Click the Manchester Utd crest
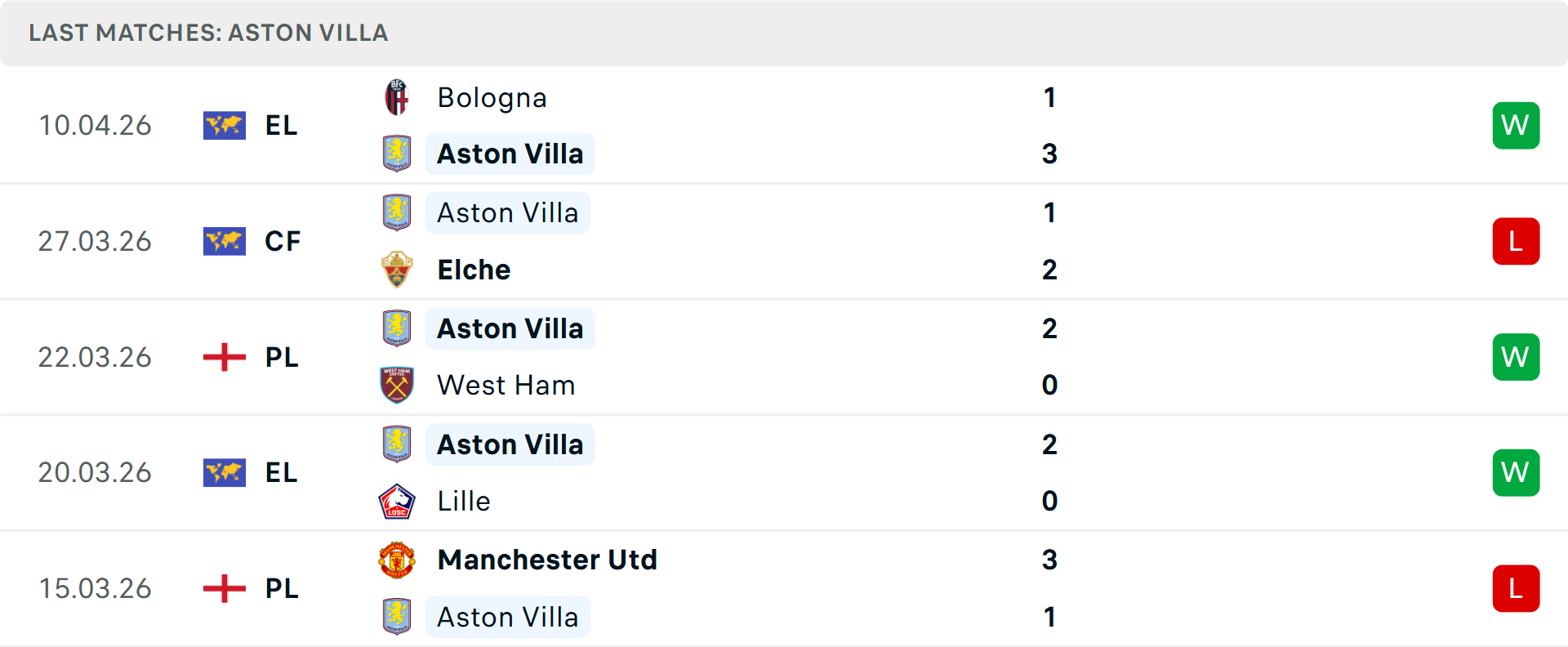This screenshot has height=647, width=1568. (397, 560)
